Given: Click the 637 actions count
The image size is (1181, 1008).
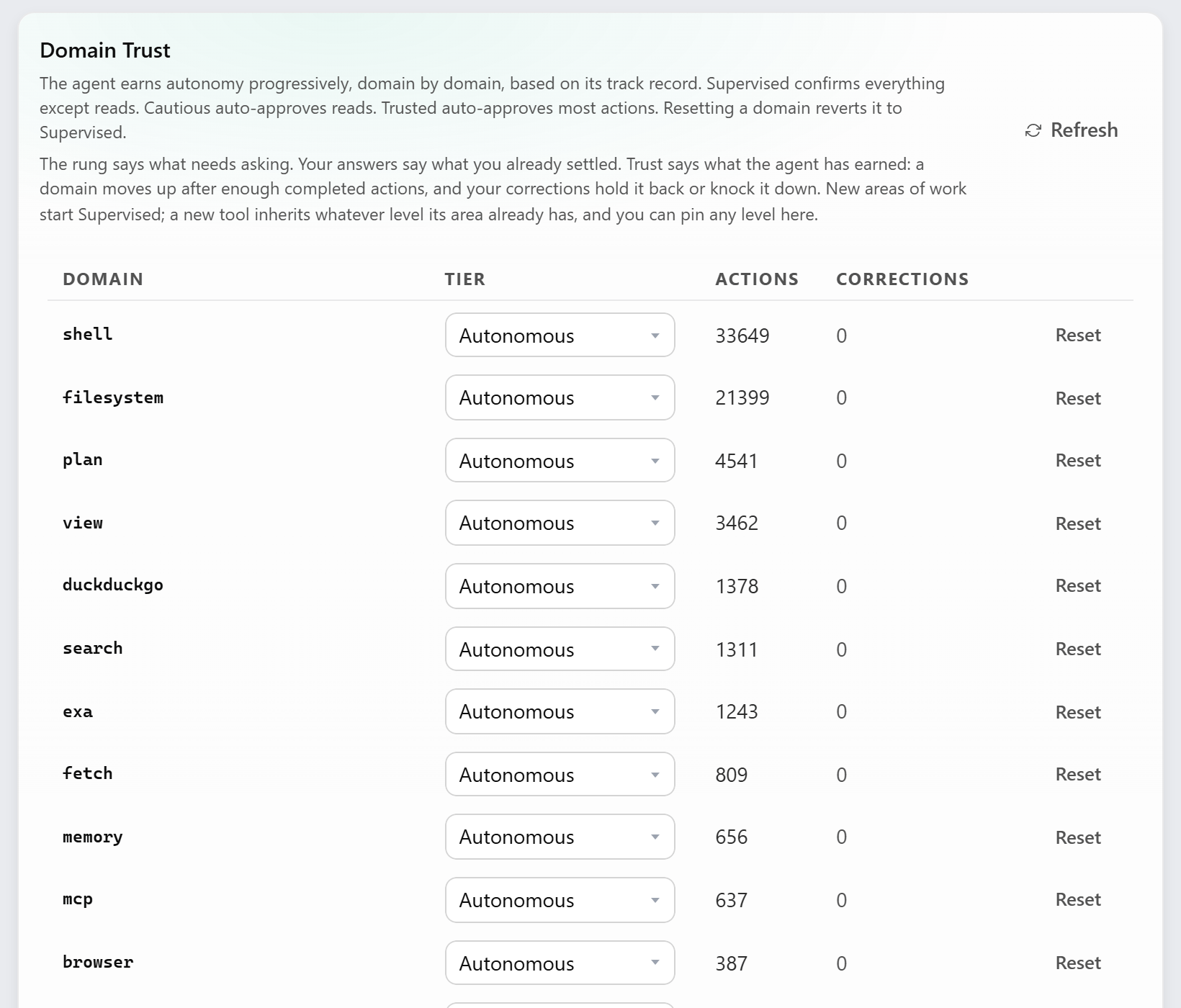Looking at the screenshot, I should click(732, 900).
